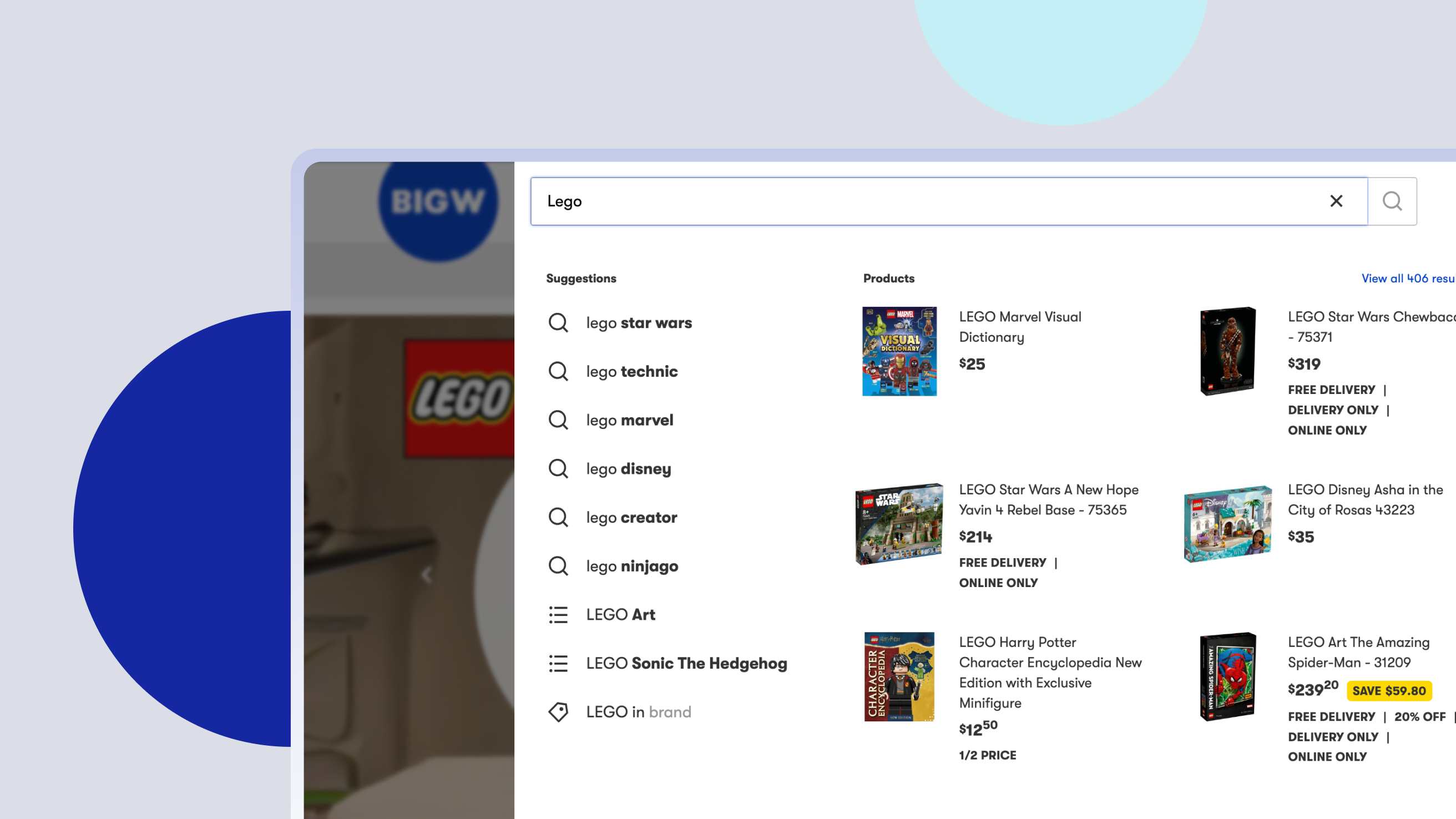Click the blurred BIG W logo
Screen dimensions: 1456x819
tap(438, 202)
